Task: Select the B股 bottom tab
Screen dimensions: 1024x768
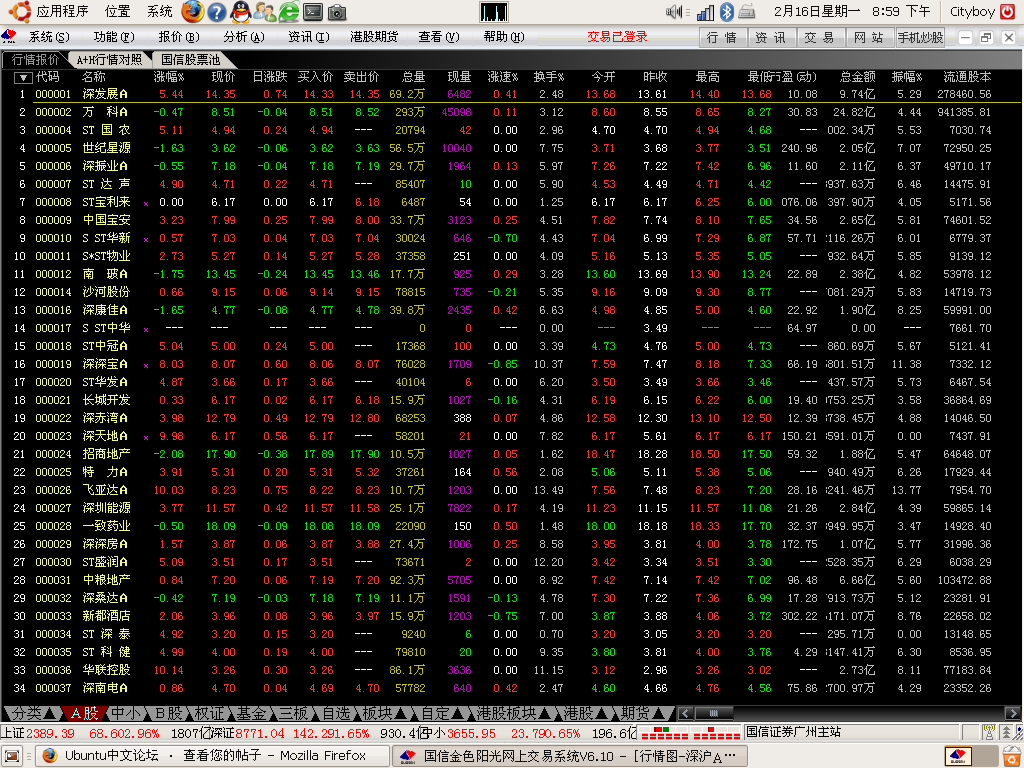Action: pyautogui.click(x=168, y=713)
